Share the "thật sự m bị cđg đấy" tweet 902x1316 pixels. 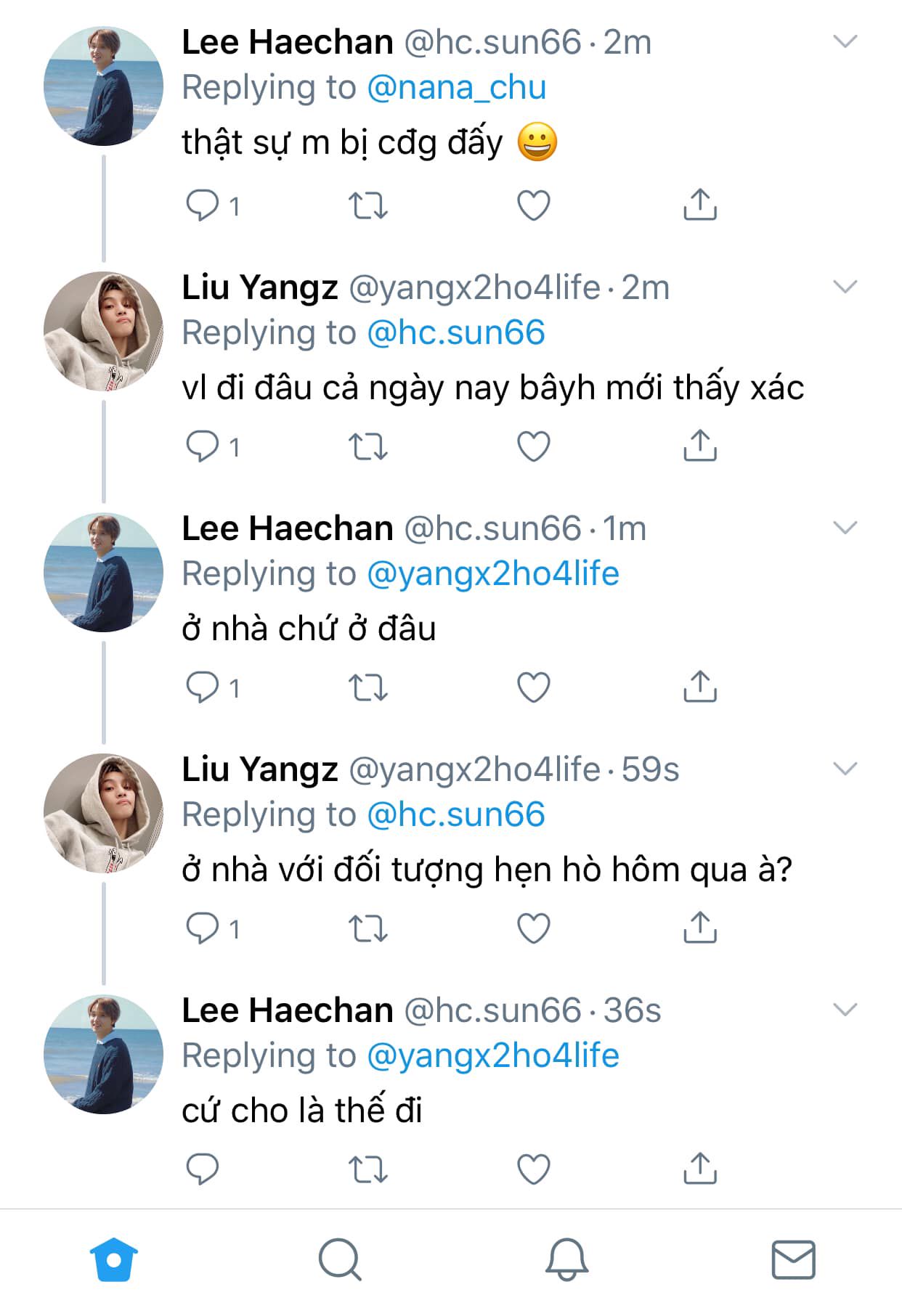(x=699, y=205)
